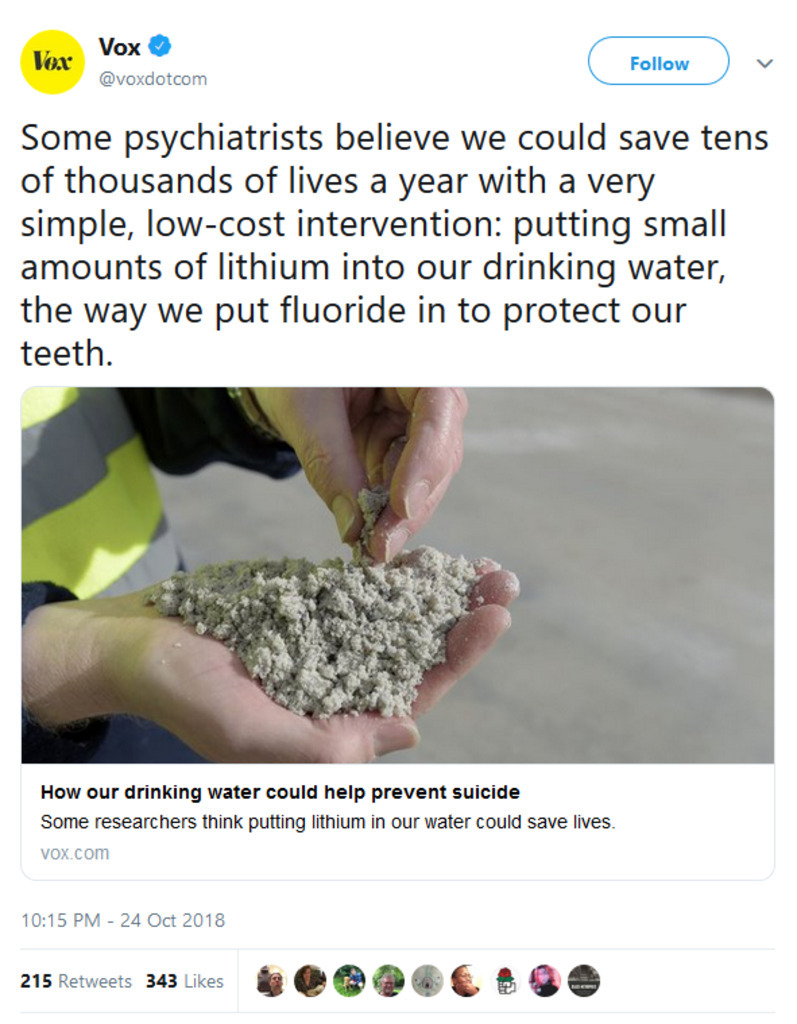Click the first liker avatar in the row
797x1024 pixels.
tap(270, 980)
